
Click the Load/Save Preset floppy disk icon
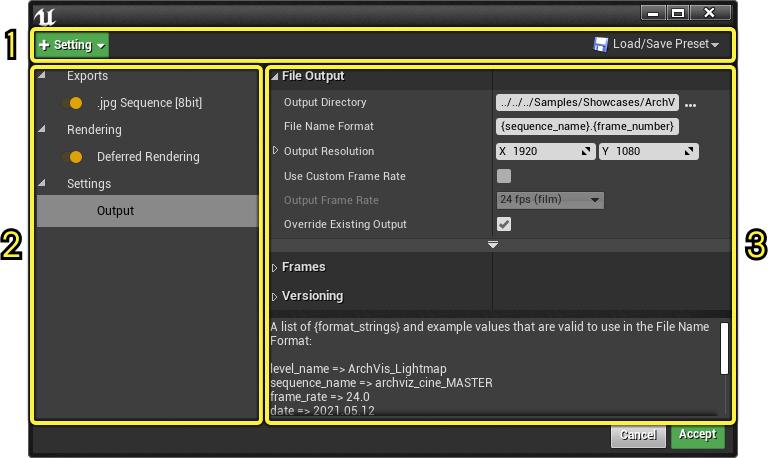(x=601, y=45)
